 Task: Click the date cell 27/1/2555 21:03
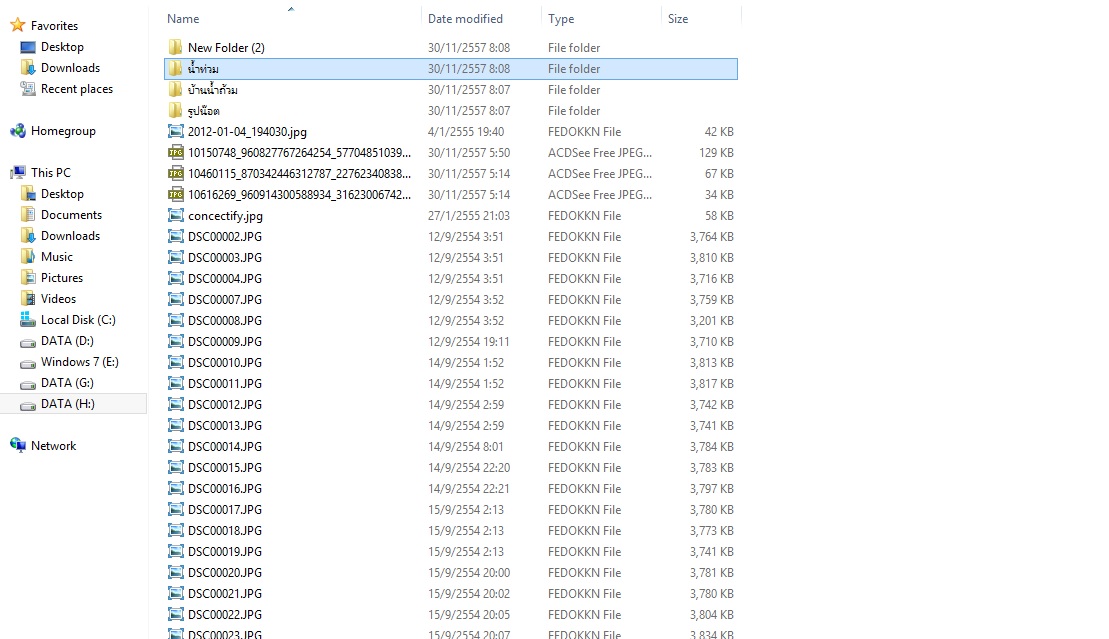(468, 216)
